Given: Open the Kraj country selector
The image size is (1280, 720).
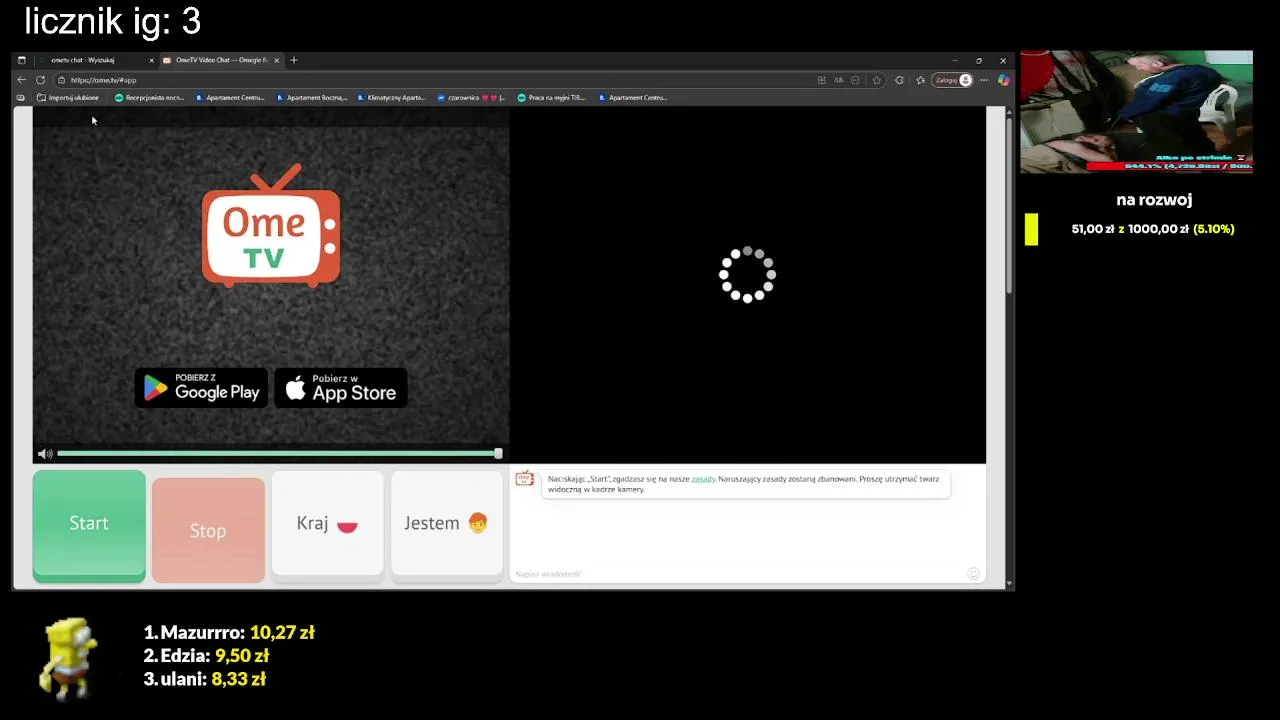Looking at the screenshot, I should (x=327, y=524).
